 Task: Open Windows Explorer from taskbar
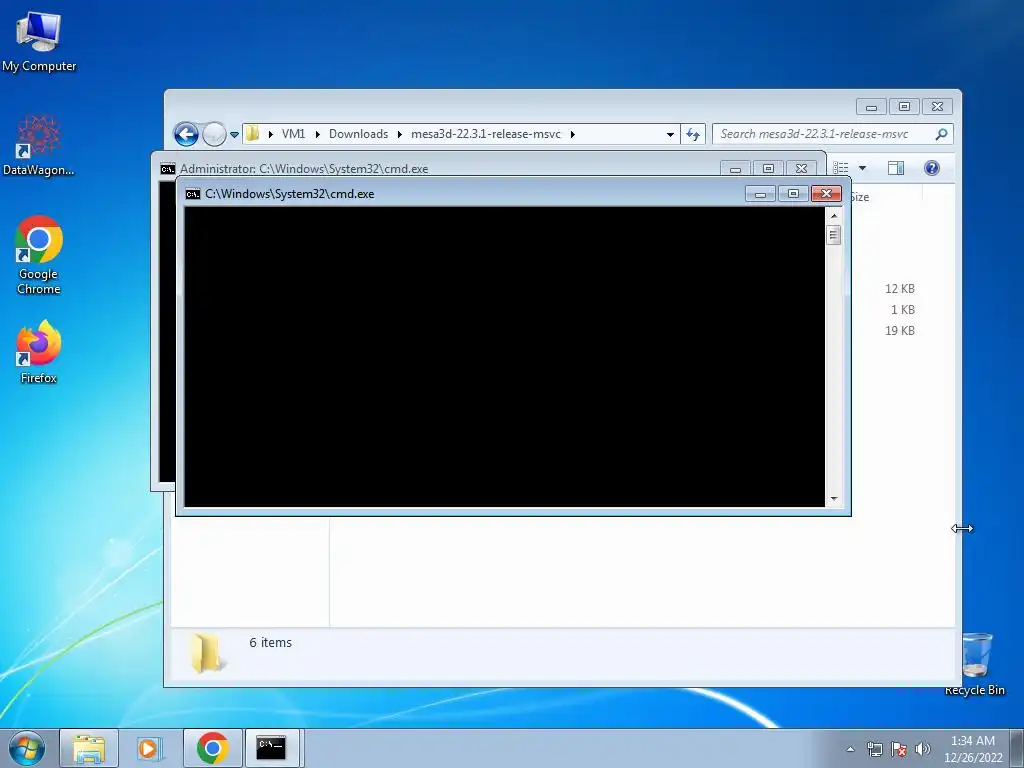[89, 748]
